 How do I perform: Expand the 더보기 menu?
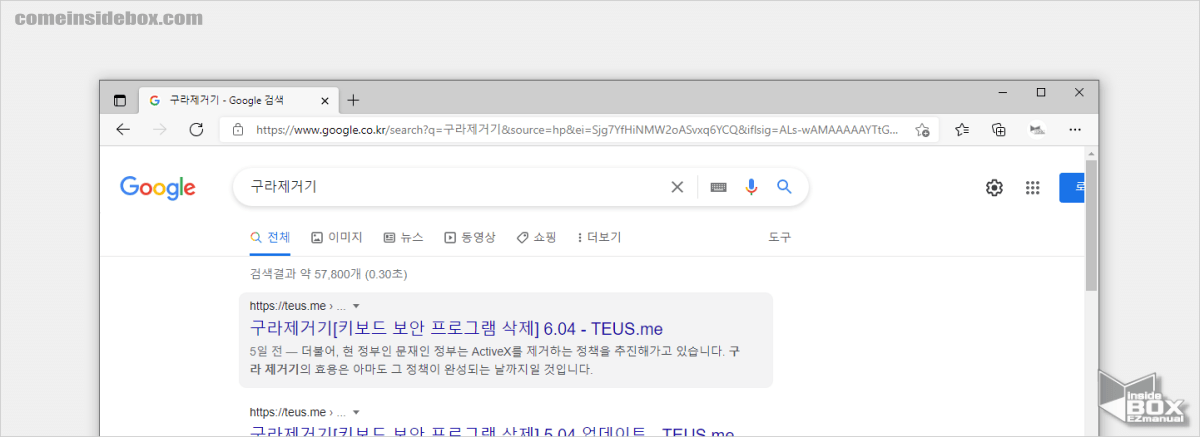pos(599,238)
